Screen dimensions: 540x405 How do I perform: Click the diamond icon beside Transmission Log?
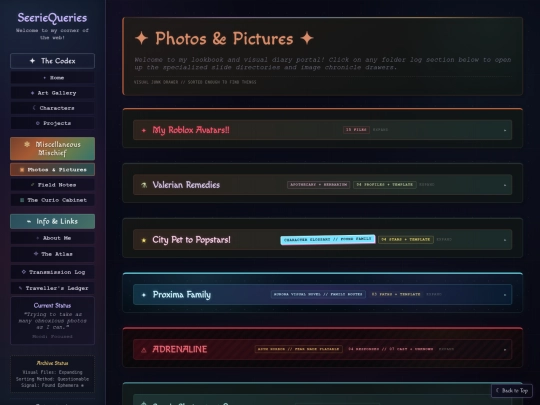point(23,272)
